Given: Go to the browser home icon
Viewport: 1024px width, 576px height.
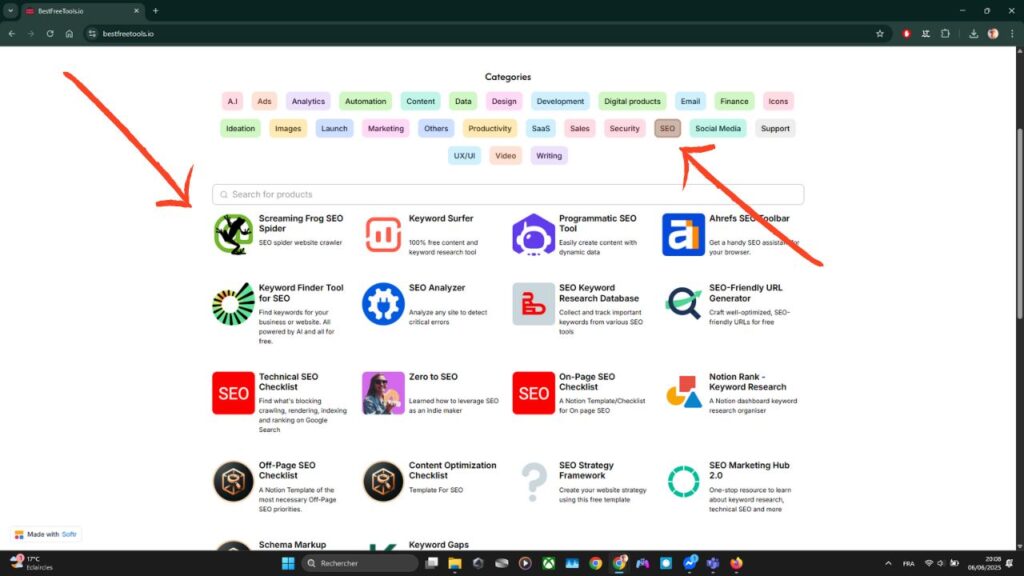Looking at the screenshot, I should 69,33.
